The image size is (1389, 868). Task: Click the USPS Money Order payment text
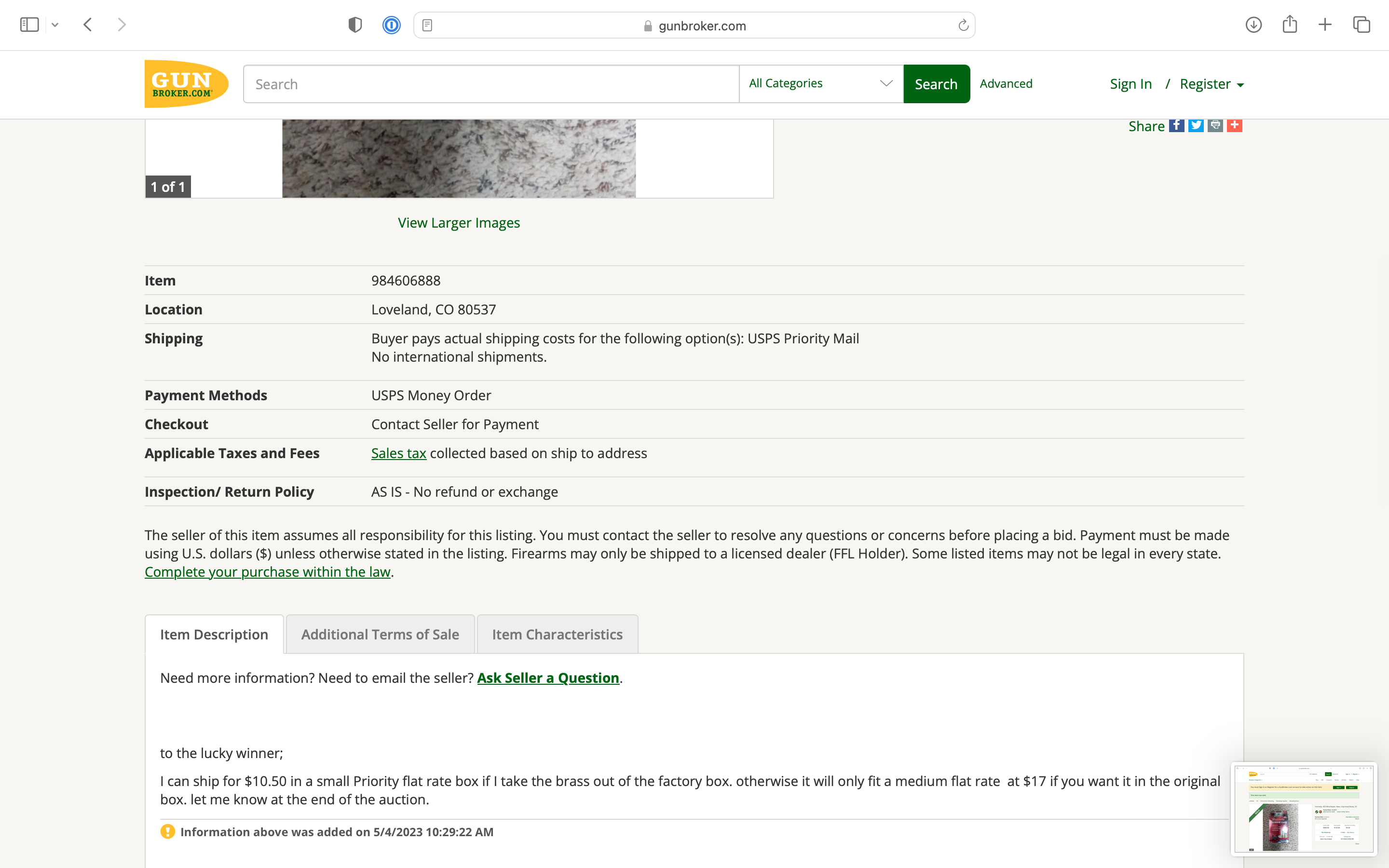[431, 395]
